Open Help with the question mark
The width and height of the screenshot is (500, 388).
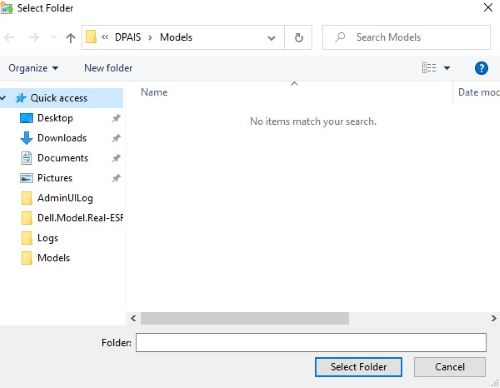pos(481,68)
